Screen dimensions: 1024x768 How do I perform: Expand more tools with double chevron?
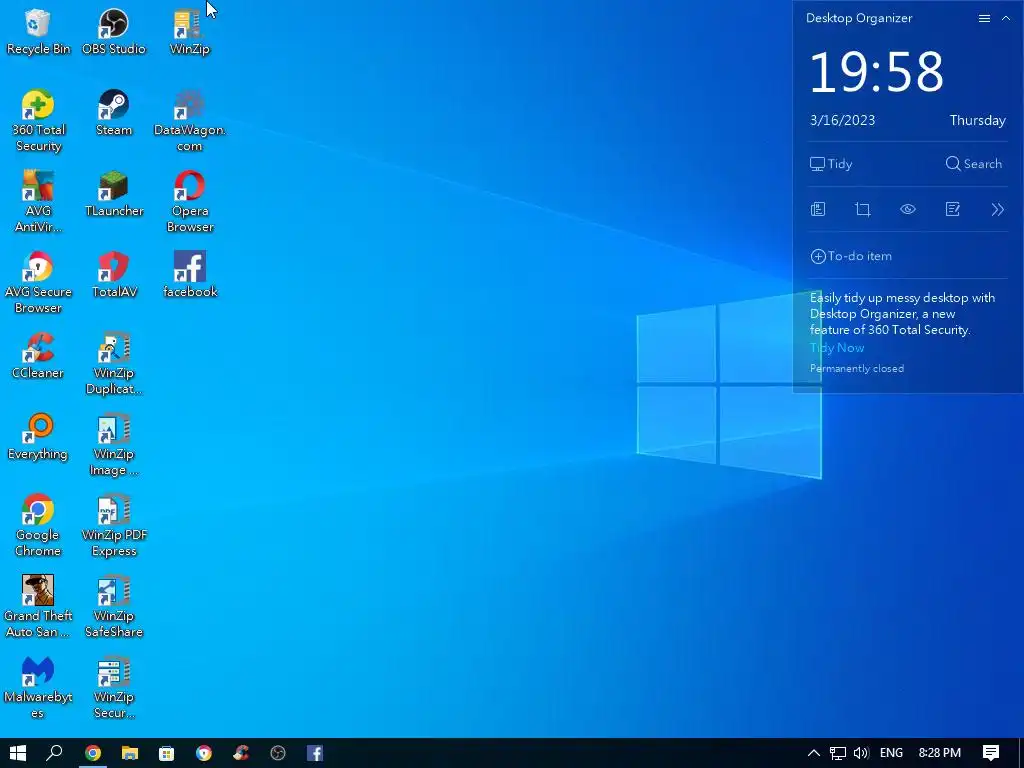997,210
